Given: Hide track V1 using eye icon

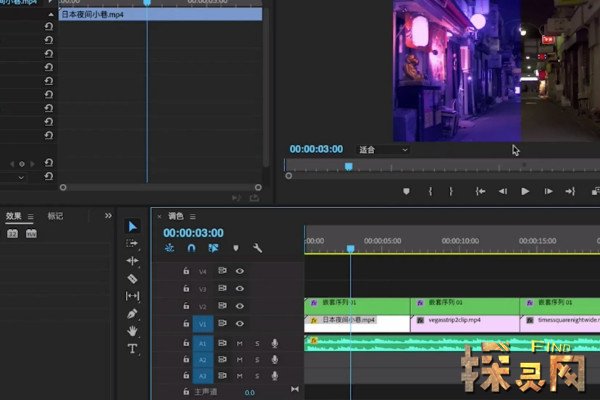Looking at the screenshot, I should coord(240,323).
